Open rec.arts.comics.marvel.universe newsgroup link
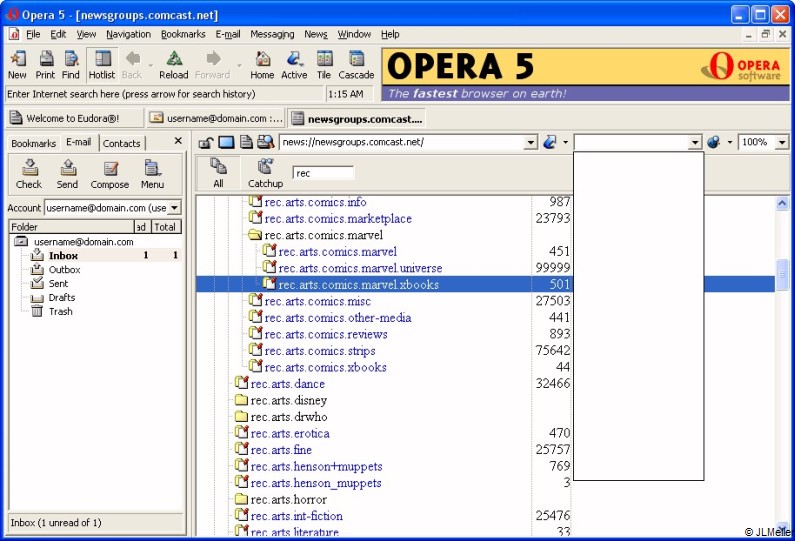Screen dimensions: 795x541 click(x=360, y=268)
